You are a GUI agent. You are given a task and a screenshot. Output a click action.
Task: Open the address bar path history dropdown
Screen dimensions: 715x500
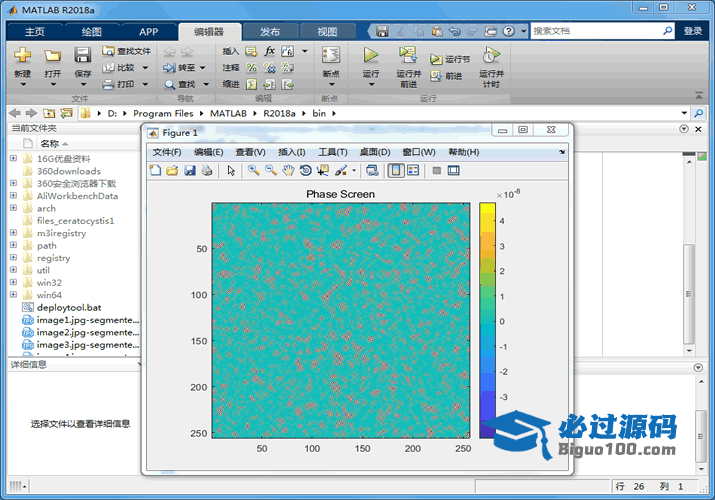coord(684,113)
